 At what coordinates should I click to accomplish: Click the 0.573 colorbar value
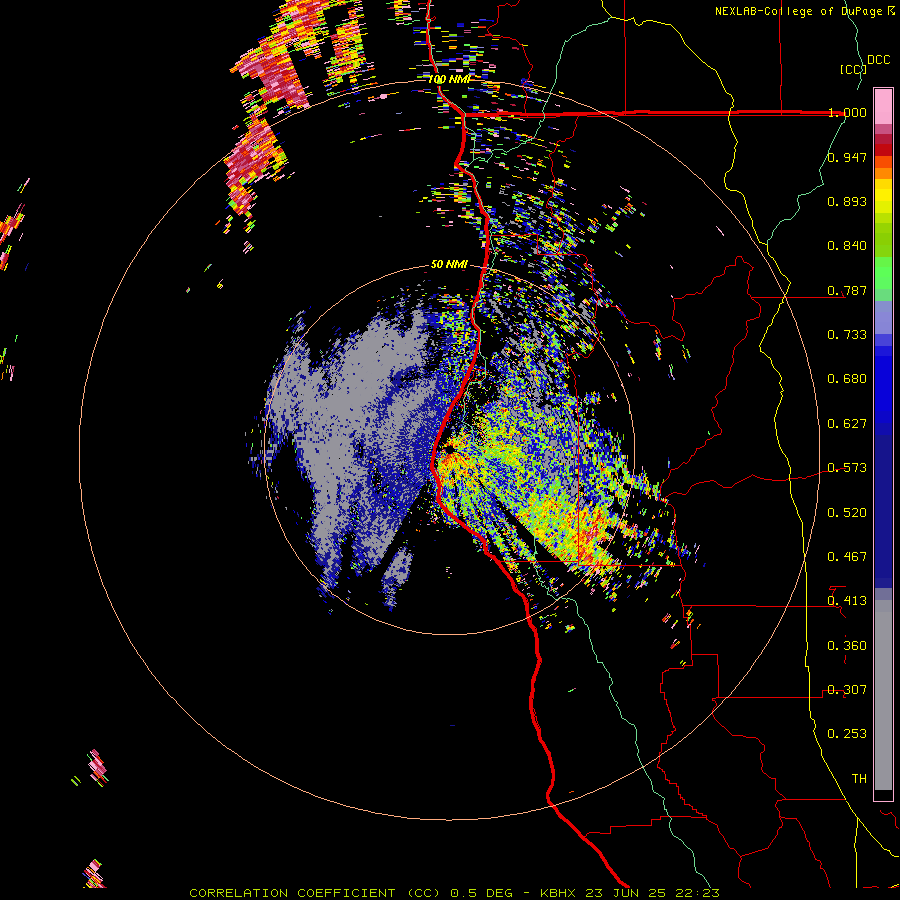(x=847, y=468)
